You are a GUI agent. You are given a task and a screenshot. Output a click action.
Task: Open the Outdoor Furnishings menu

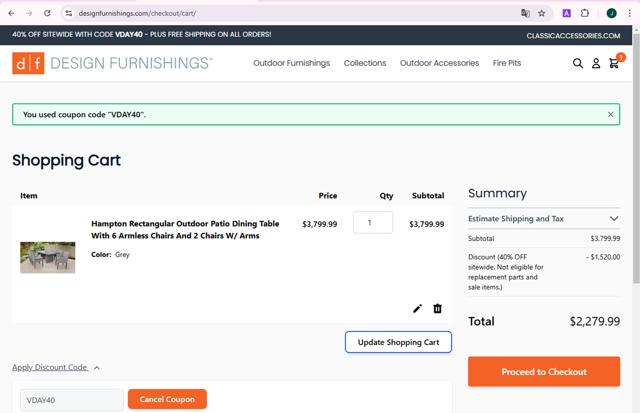pos(291,63)
